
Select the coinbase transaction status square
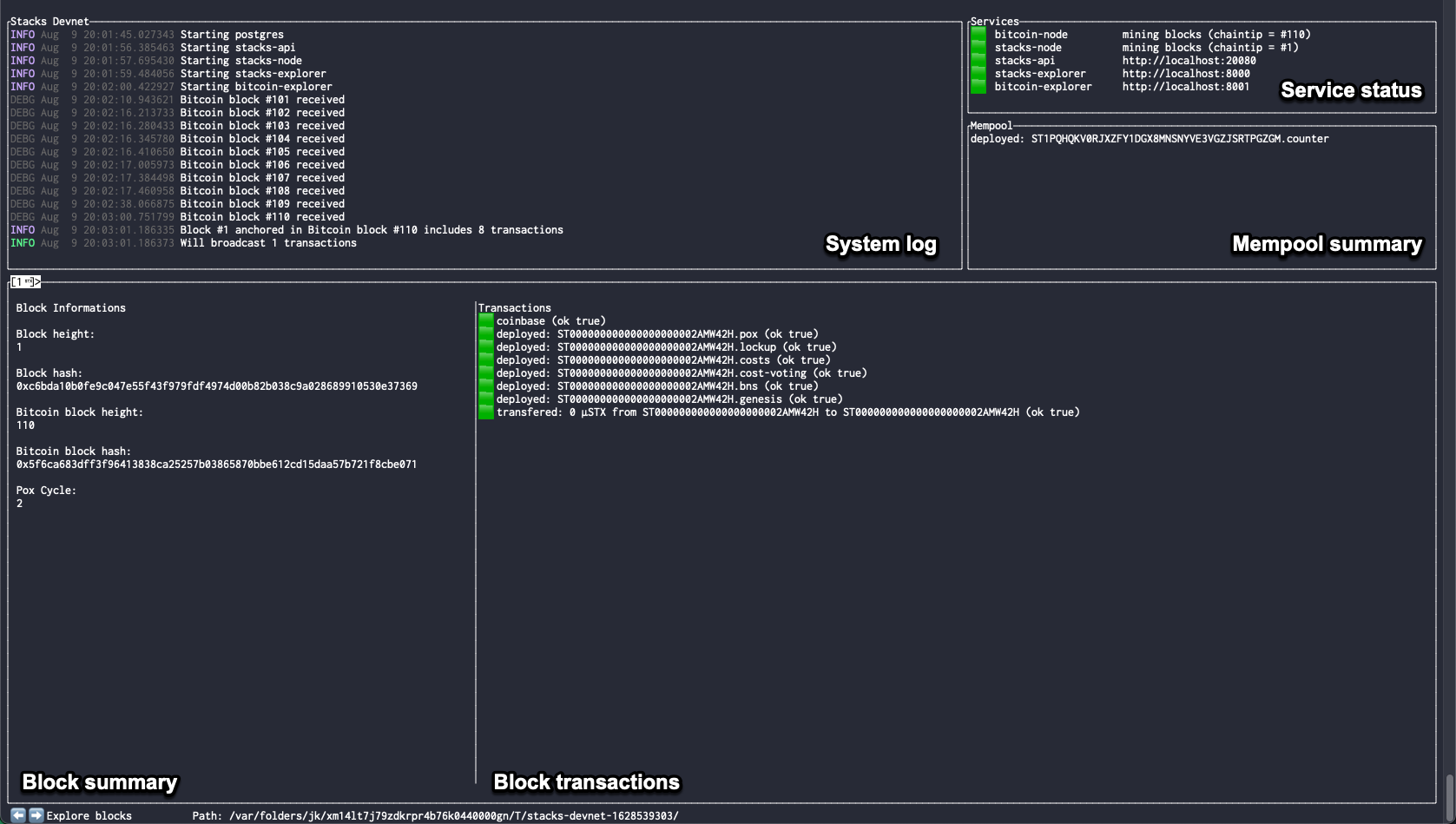[486, 320]
